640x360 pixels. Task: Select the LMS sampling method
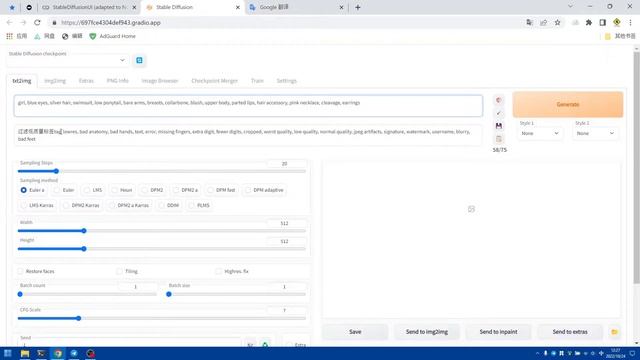click(93, 190)
